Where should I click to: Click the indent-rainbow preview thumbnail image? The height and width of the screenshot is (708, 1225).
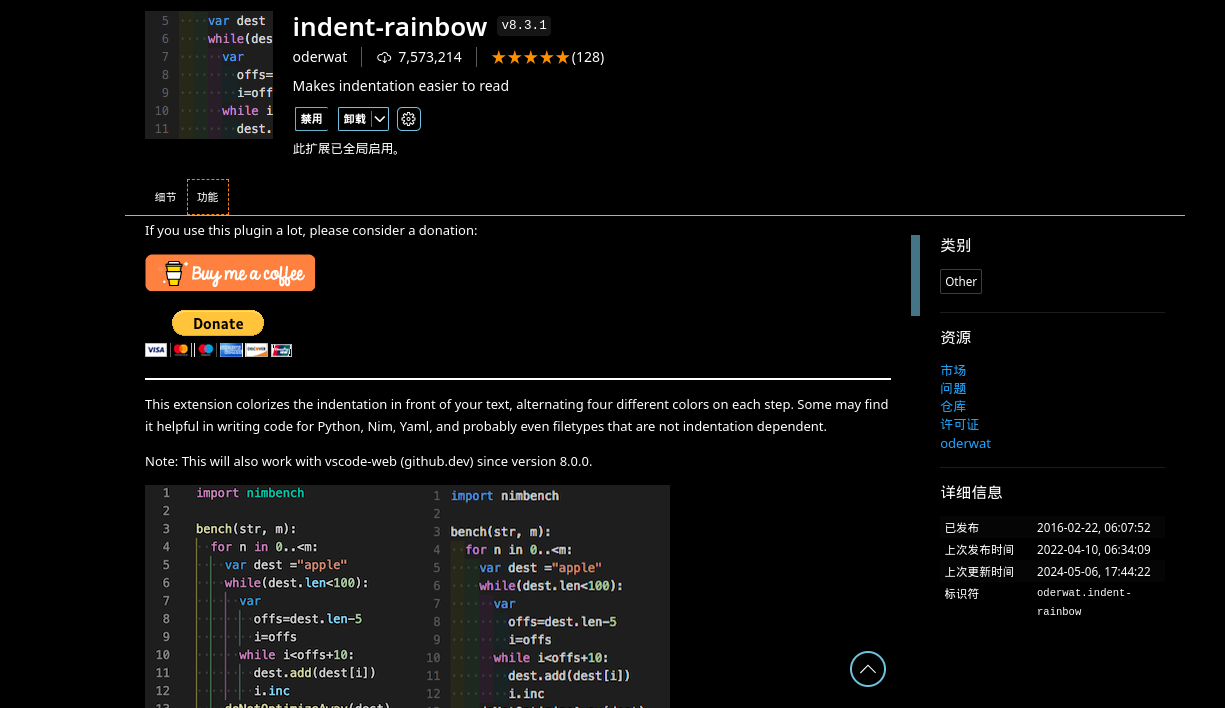208,74
